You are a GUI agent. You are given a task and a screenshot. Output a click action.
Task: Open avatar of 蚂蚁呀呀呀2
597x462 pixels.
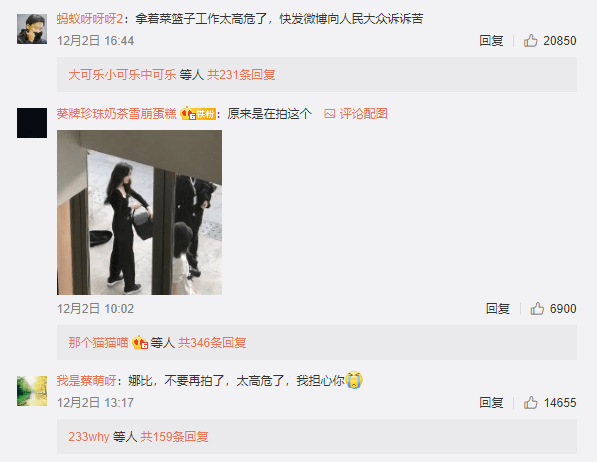coord(32,29)
